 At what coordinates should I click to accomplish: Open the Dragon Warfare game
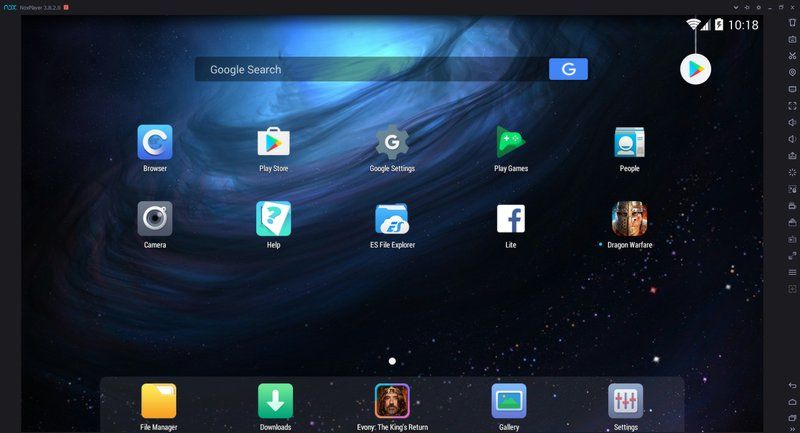pyautogui.click(x=629, y=218)
